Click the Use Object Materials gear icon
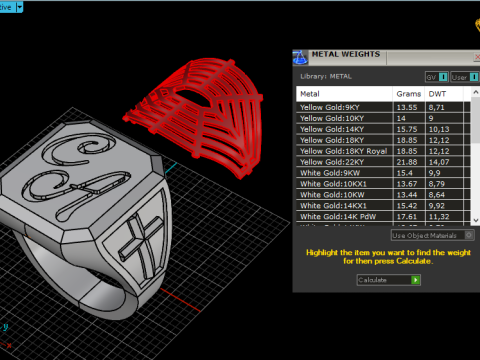This screenshot has width=480, height=360. point(469,235)
